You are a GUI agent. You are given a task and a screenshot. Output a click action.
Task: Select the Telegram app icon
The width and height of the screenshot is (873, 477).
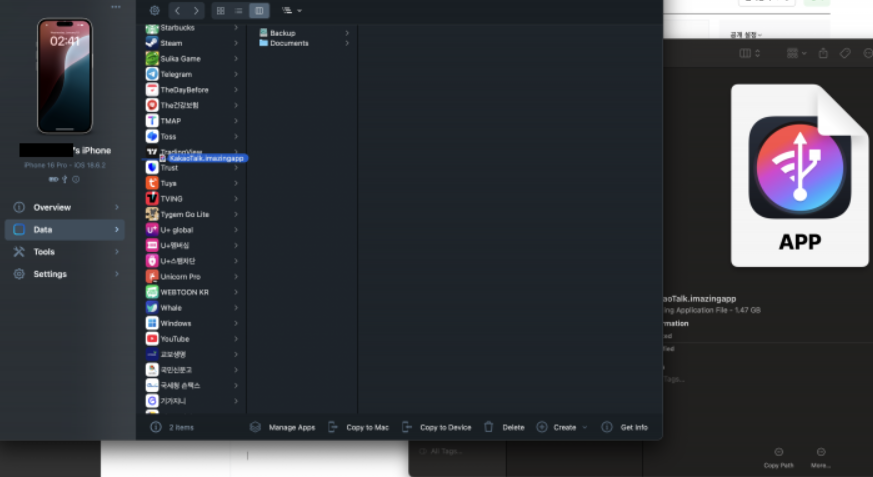152,74
